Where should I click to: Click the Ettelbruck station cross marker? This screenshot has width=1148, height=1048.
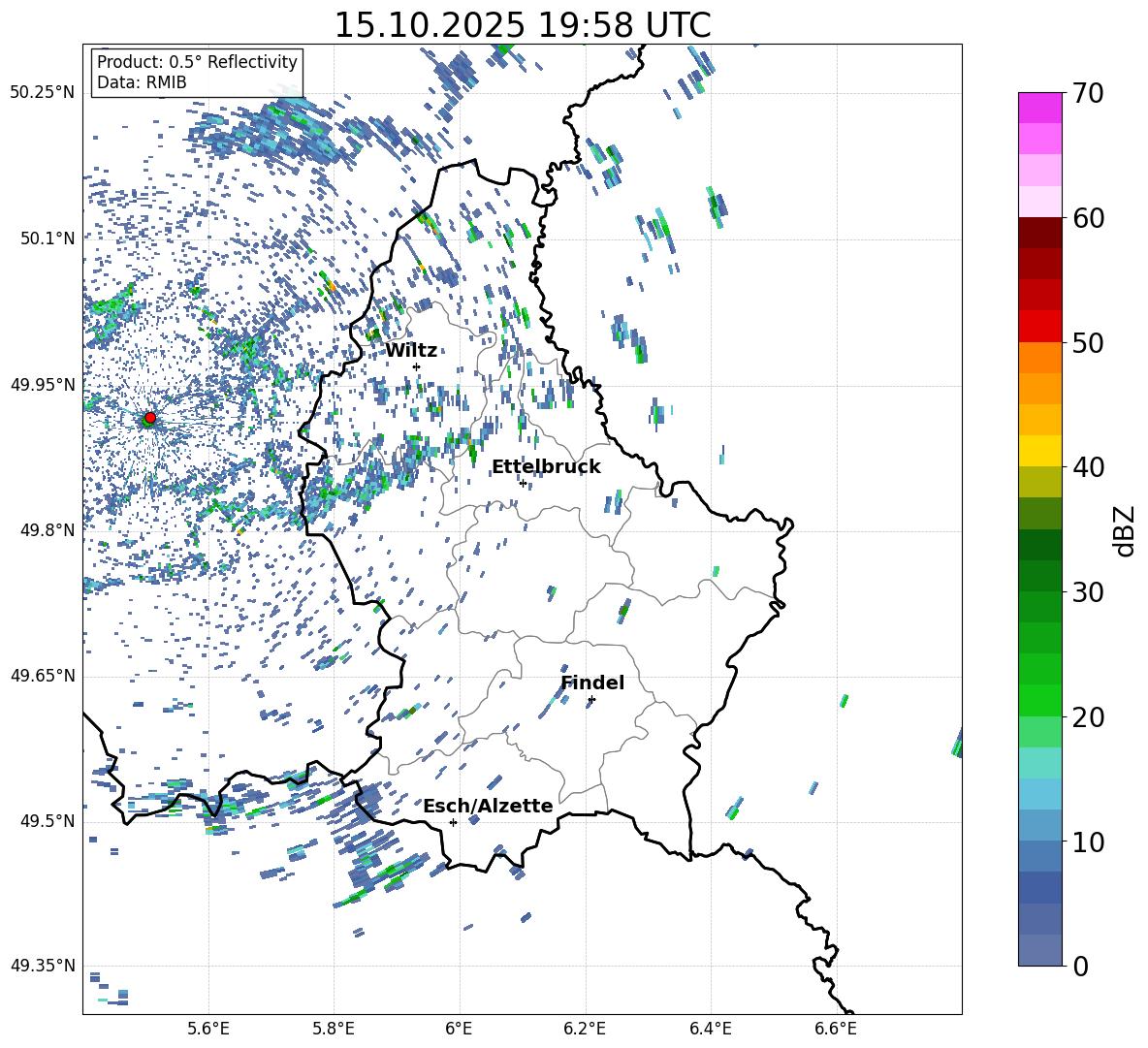[x=523, y=483]
